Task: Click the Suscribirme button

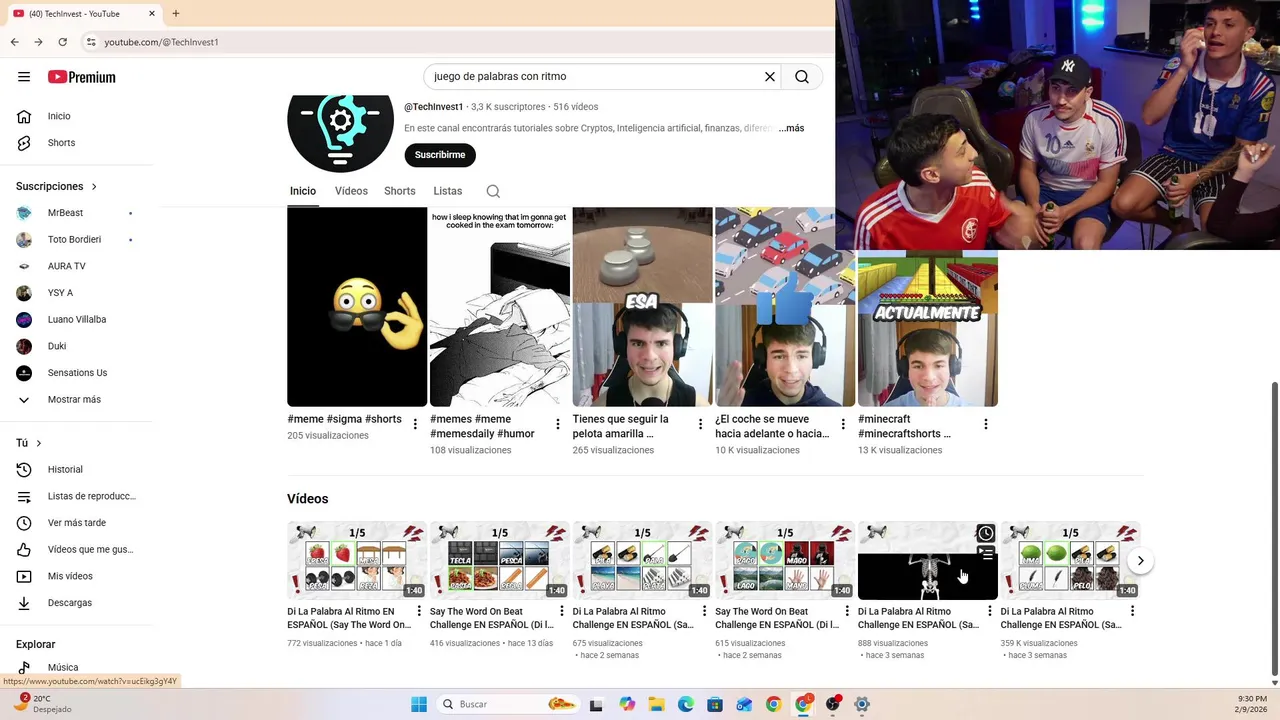Action: coord(440,155)
